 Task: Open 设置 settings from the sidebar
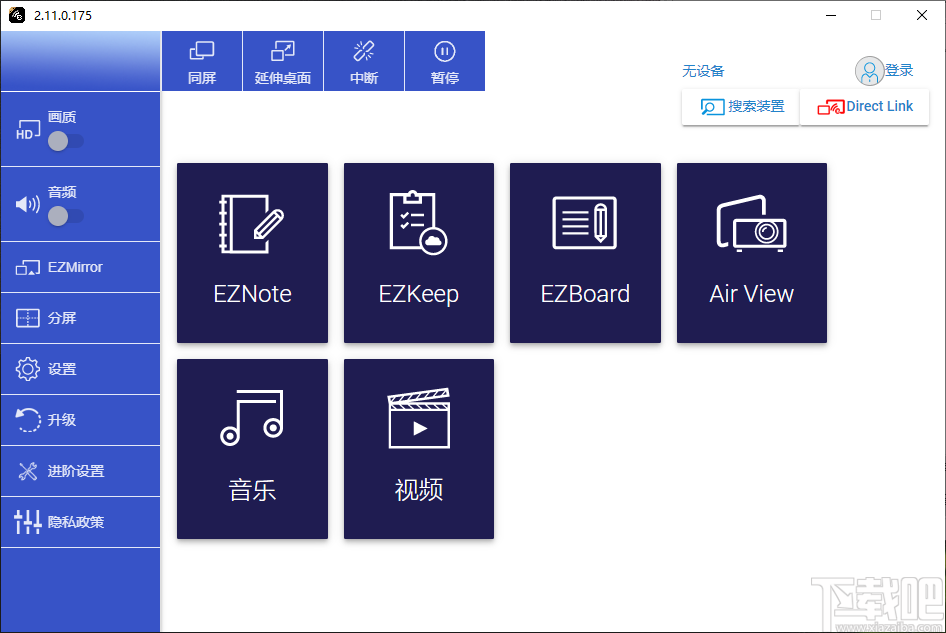[80, 369]
